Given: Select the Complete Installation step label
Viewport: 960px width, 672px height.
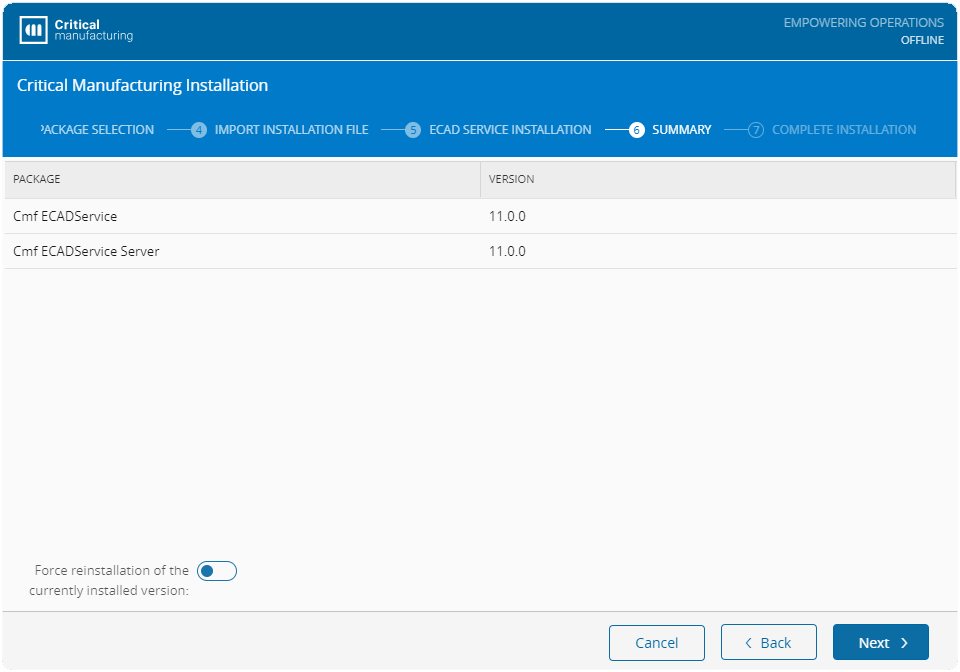Looking at the screenshot, I should [x=844, y=130].
